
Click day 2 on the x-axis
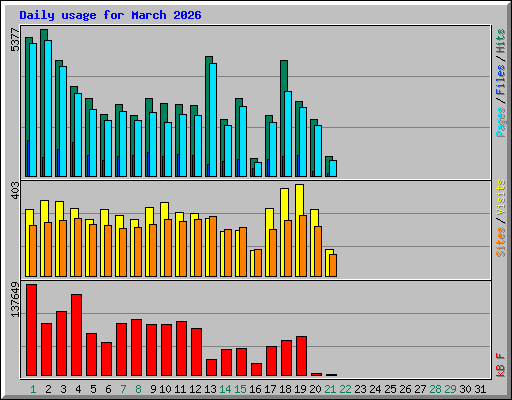tap(48, 389)
